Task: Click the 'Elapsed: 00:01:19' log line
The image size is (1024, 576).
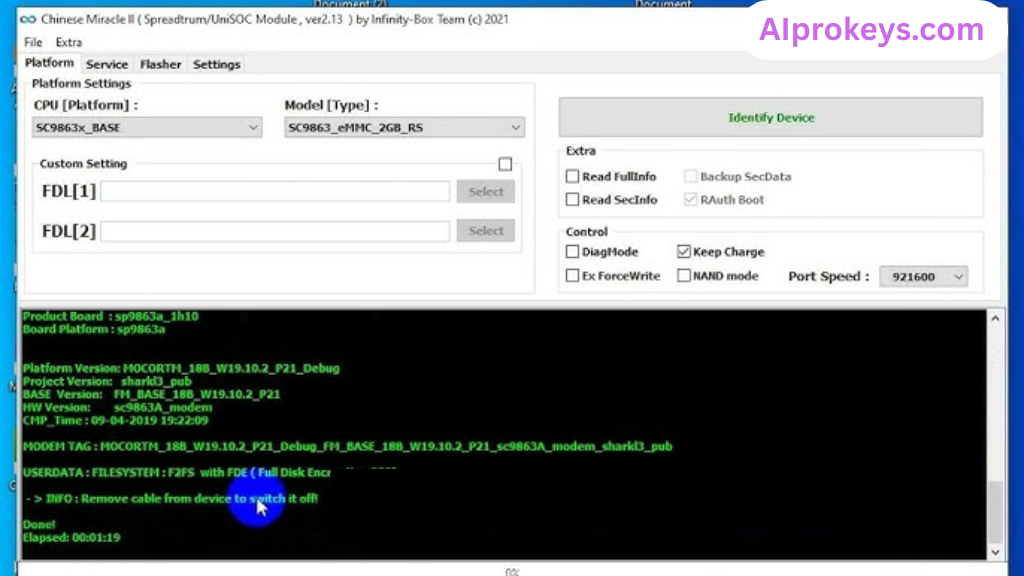Action: pyautogui.click(x=71, y=537)
